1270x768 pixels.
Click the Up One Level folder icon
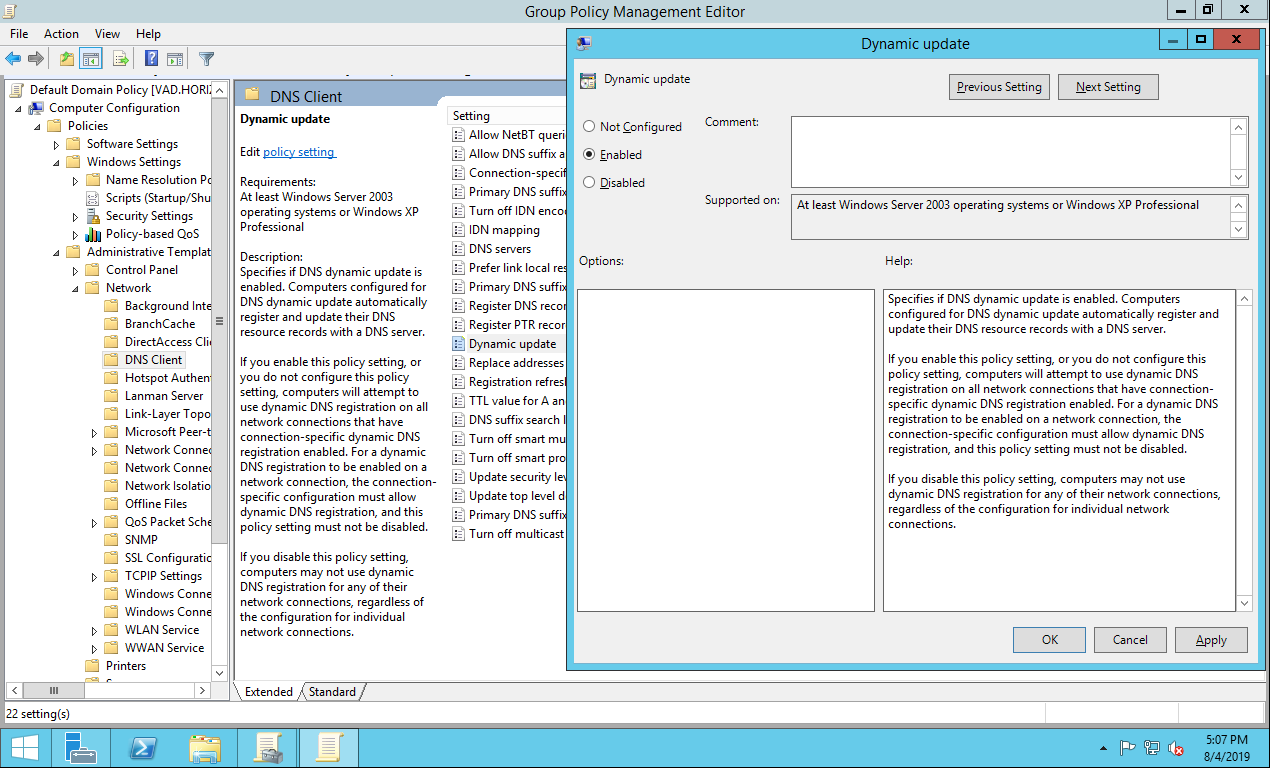[x=66, y=59]
